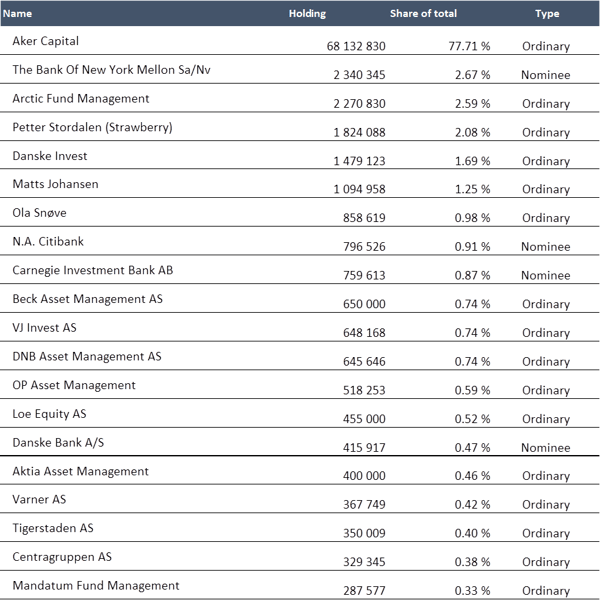Click the Holding column header

tap(307, 13)
